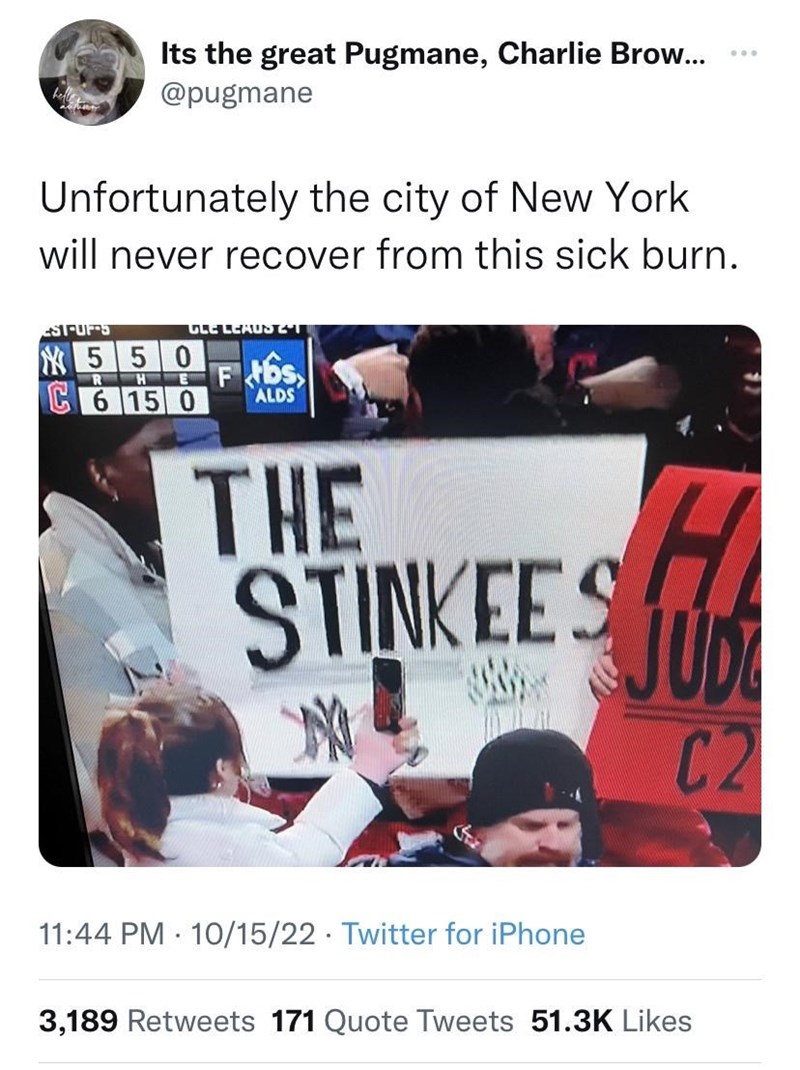Click the 11:44 PM timestamp
Screen dimensions: 800x1070
[x=102, y=934]
